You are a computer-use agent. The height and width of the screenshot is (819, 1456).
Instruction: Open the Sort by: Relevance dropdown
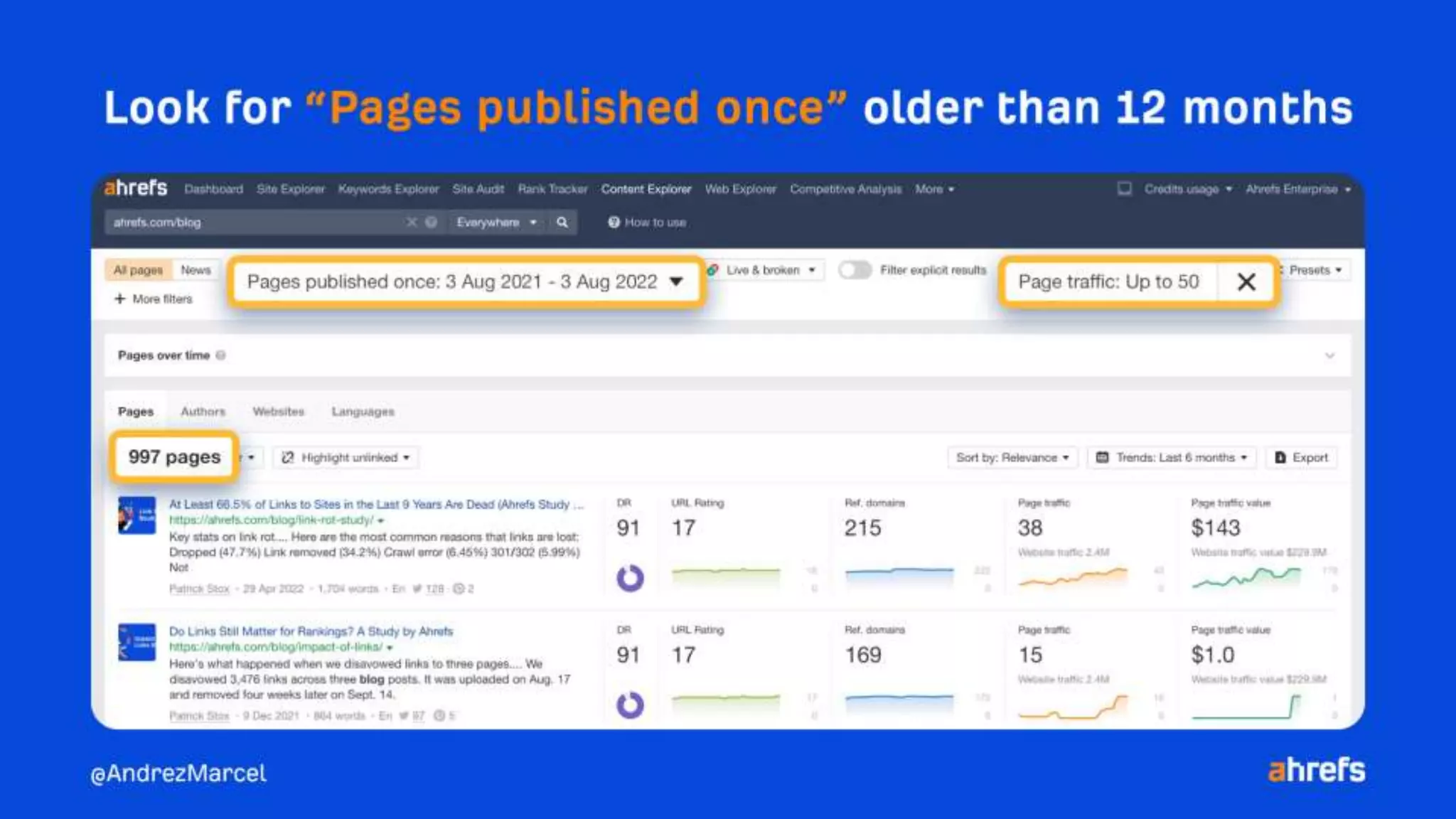click(1012, 458)
